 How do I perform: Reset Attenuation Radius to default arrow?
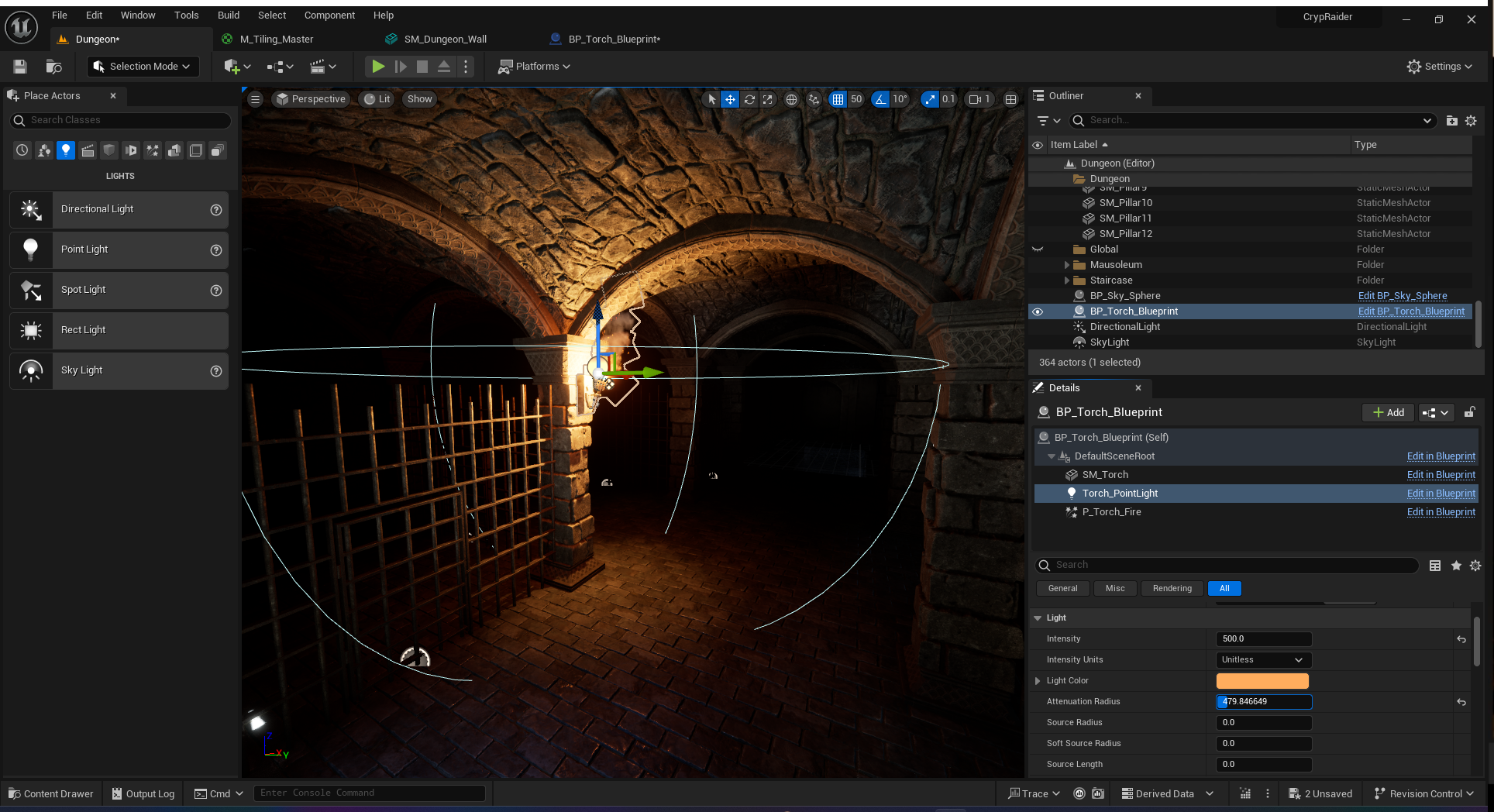tap(1461, 702)
